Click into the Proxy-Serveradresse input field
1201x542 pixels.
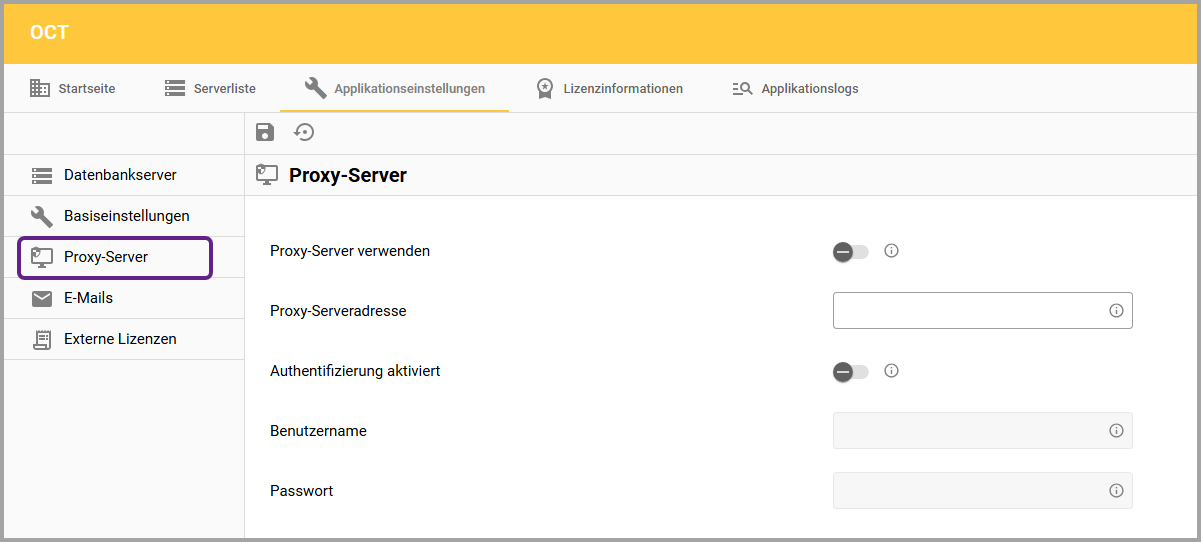pyautogui.click(x=968, y=311)
